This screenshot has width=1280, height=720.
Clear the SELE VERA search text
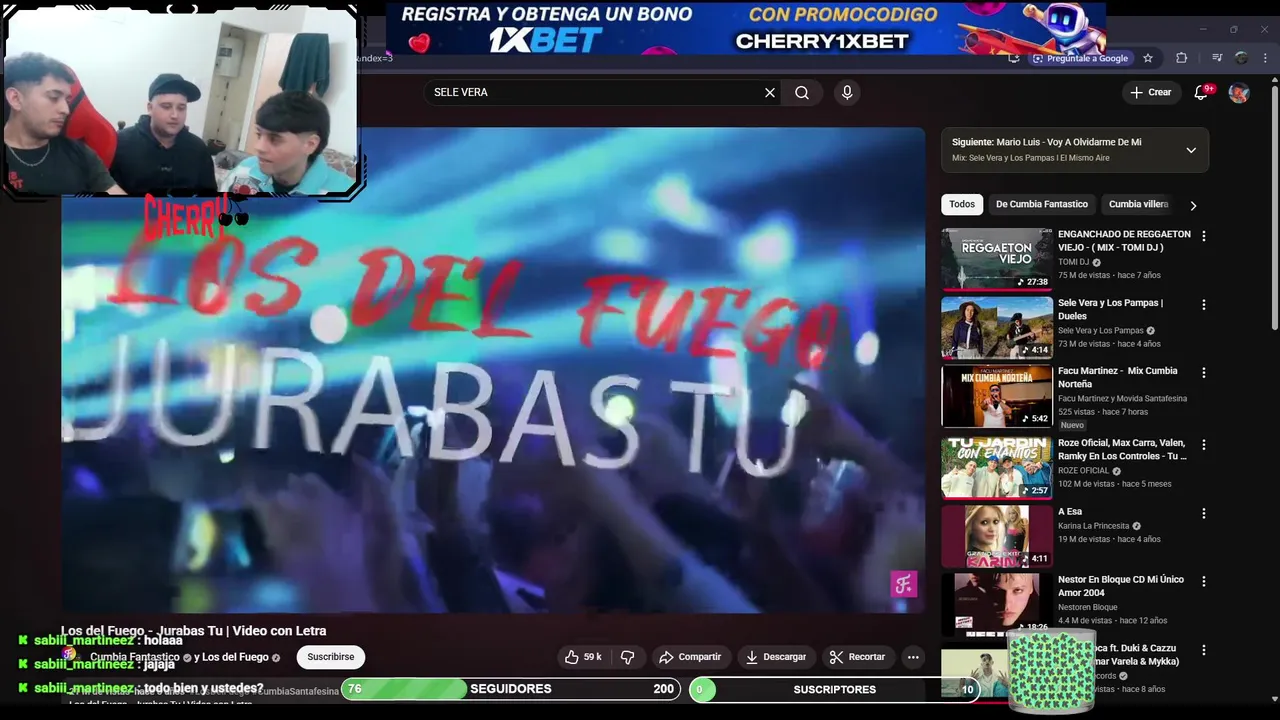(x=770, y=92)
